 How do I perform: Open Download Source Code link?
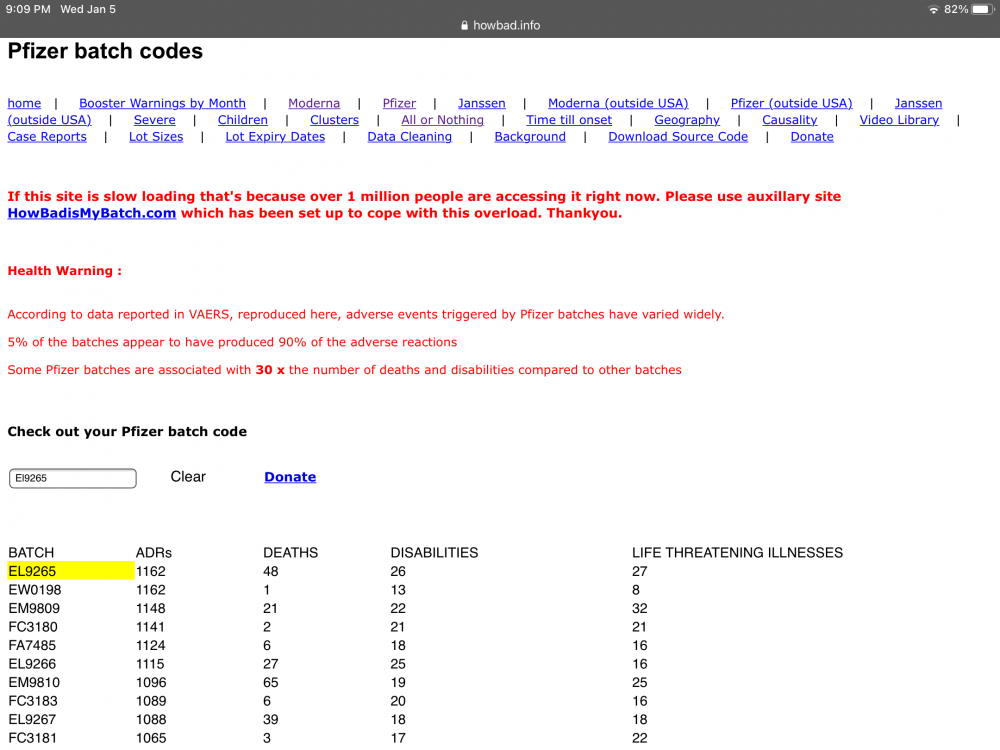tap(678, 137)
